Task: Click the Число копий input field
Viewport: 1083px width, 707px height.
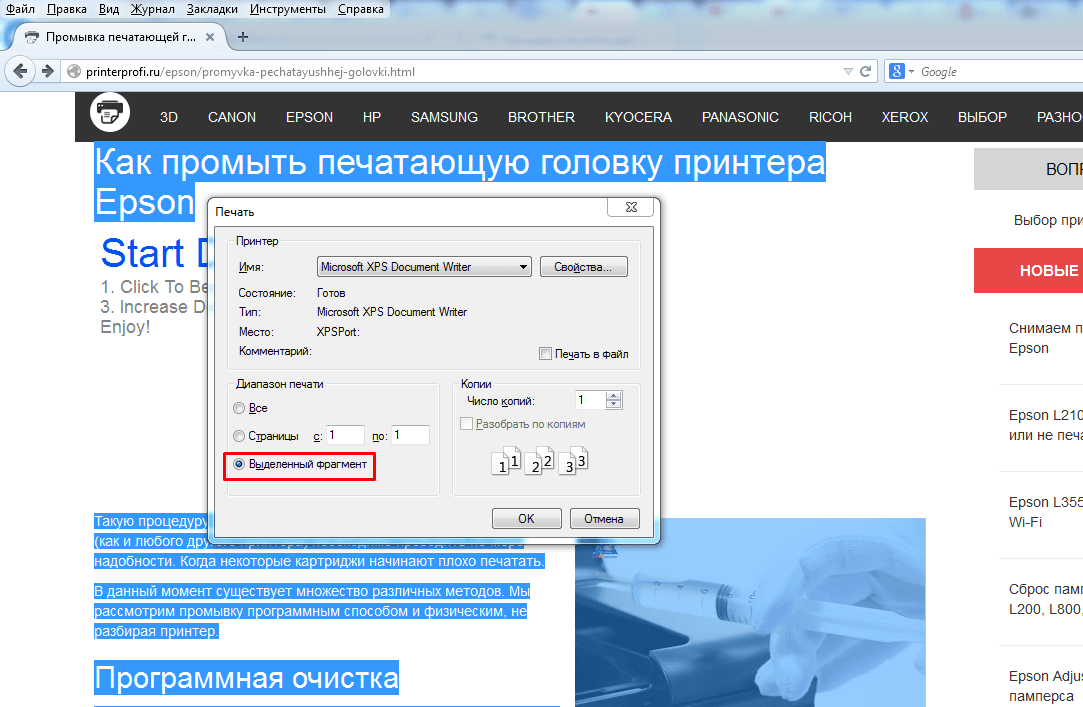Action: pyautogui.click(x=591, y=400)
